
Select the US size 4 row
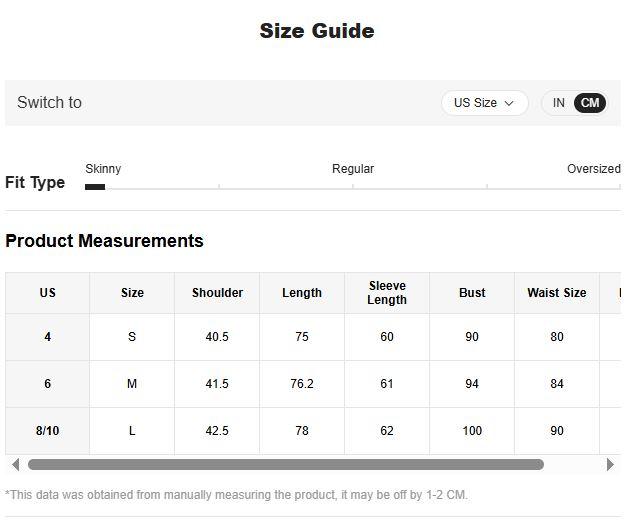click(x=47, y=337)
